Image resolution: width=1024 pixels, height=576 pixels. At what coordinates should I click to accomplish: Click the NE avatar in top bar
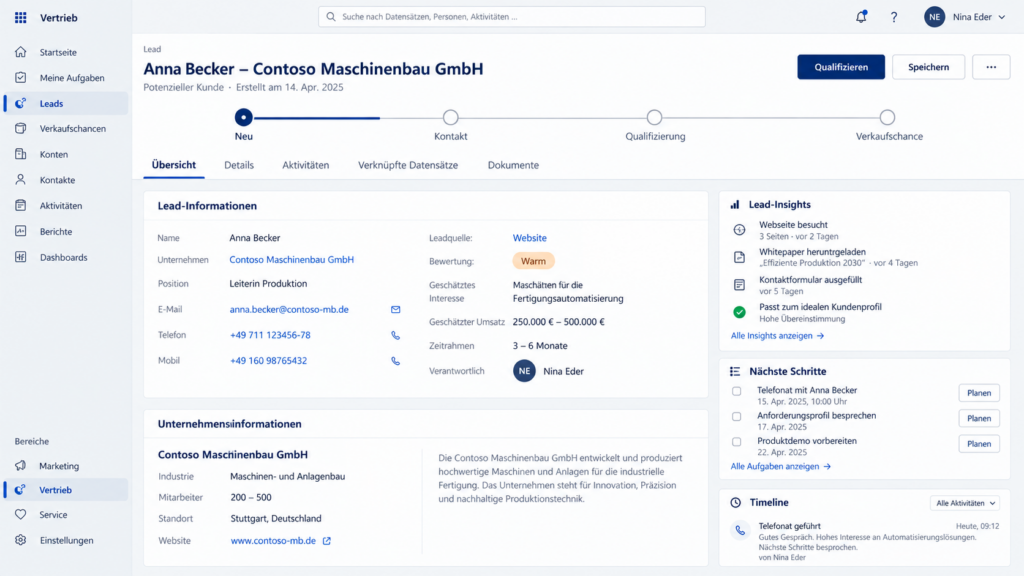pos(935,17)
